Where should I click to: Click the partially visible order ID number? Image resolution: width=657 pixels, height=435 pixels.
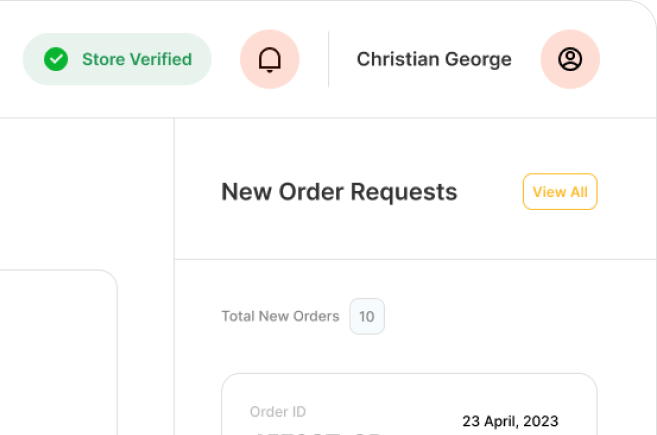[x=317, y=432]
